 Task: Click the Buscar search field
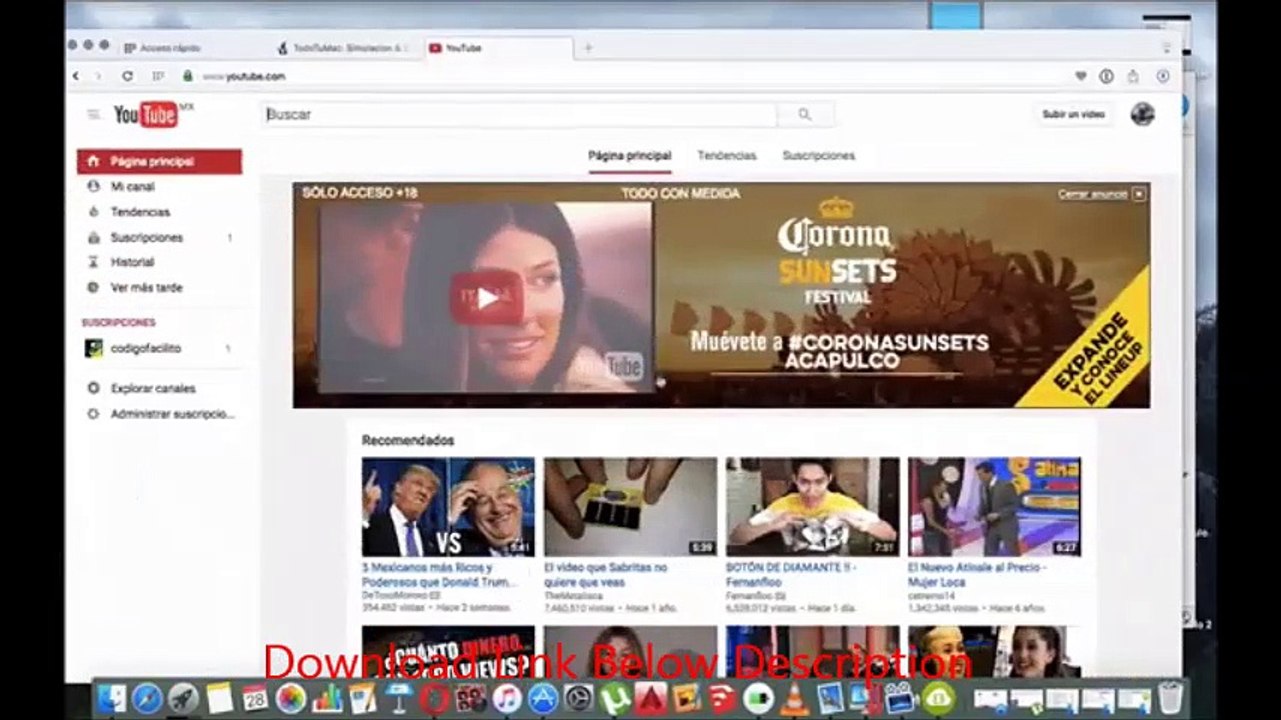[x=519, y=115]
